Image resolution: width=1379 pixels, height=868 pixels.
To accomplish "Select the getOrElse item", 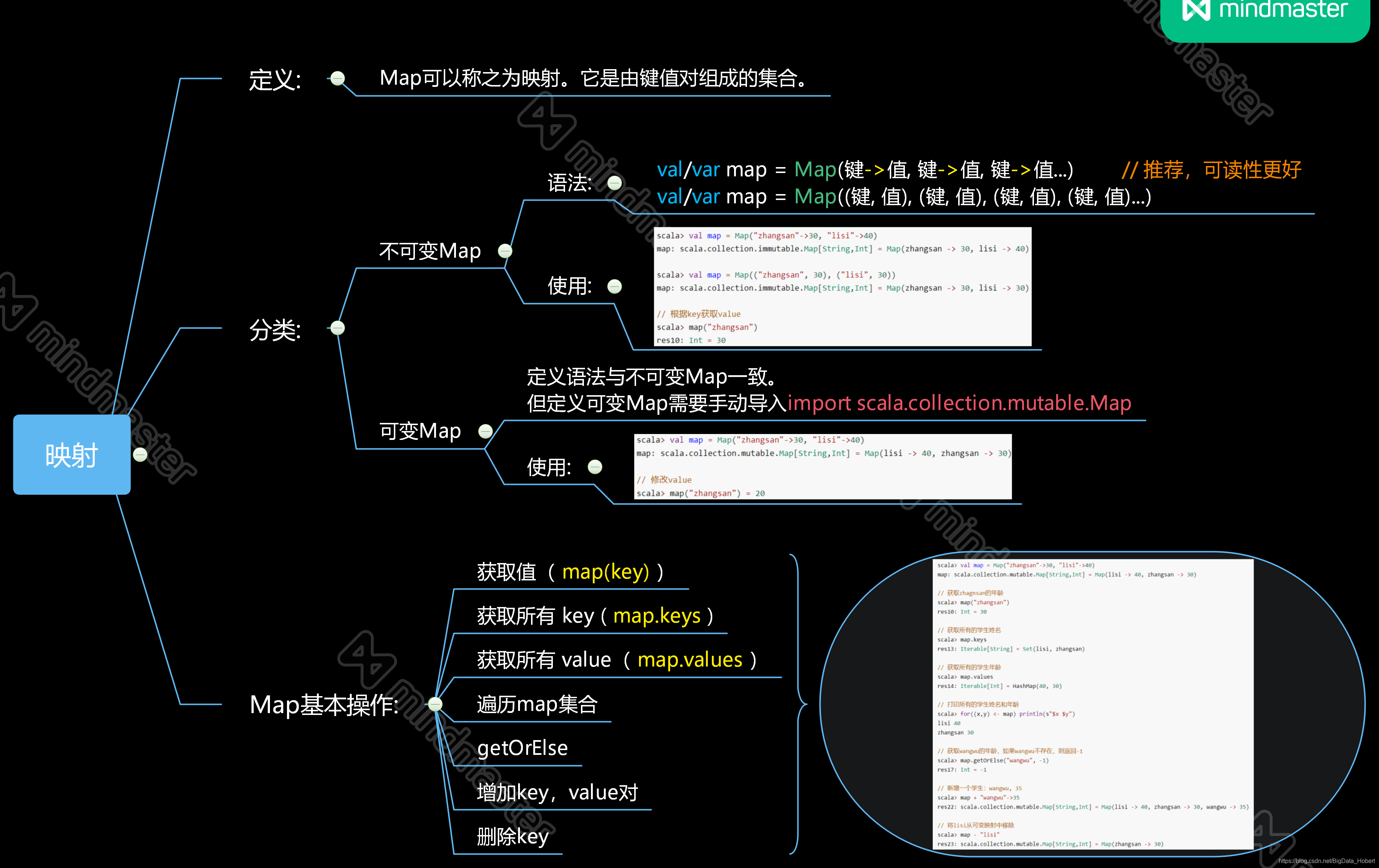I will pos(522,748).
